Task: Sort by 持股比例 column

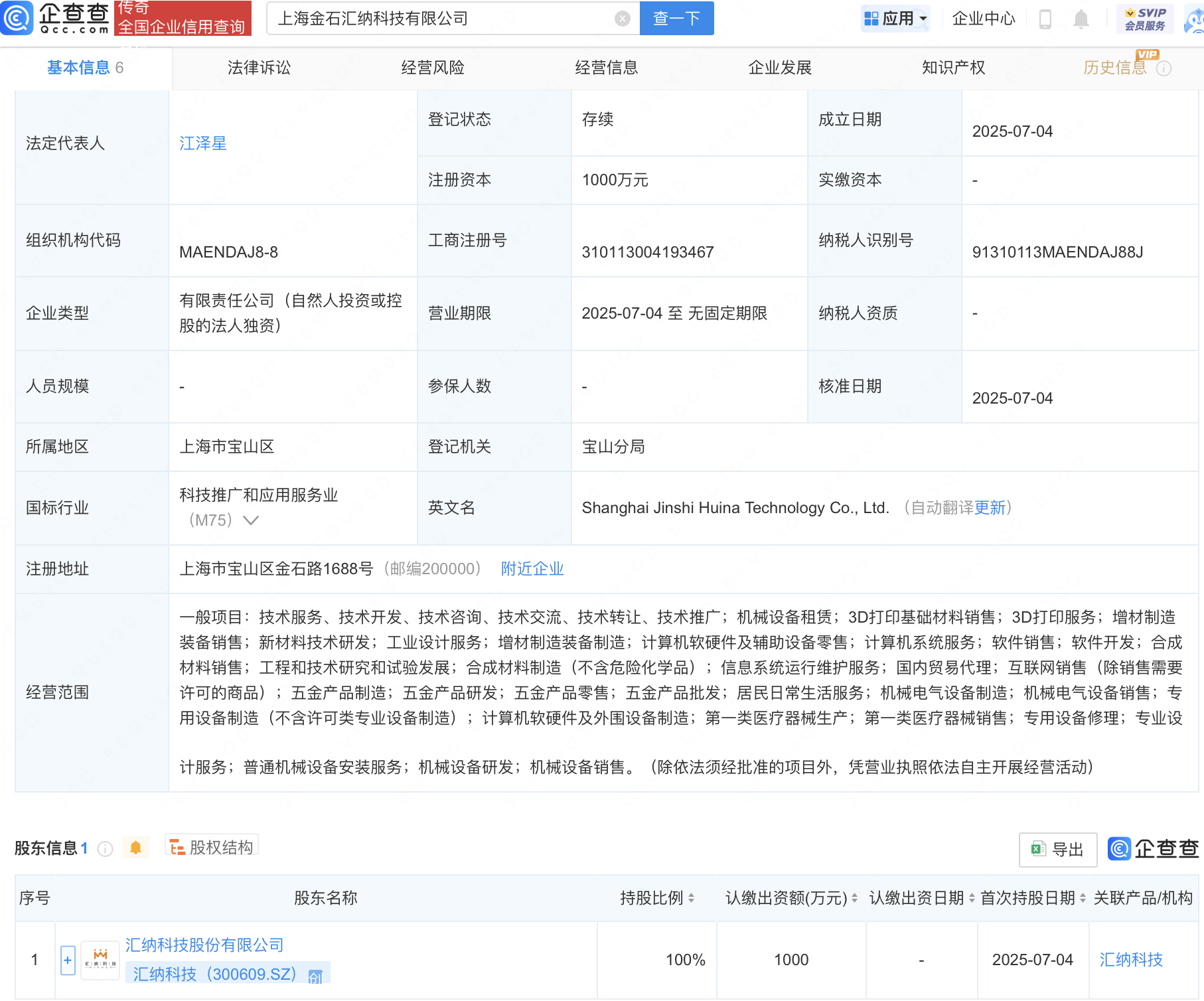Action: click(x=691, y=898)
